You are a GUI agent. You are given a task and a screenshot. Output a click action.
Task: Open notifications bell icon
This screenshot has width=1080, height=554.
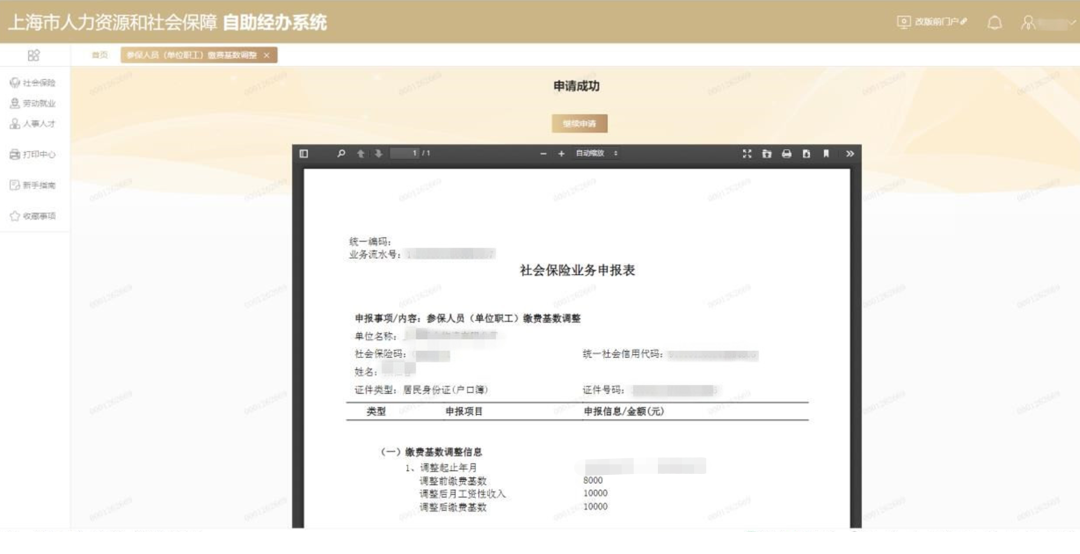[994, 22]
